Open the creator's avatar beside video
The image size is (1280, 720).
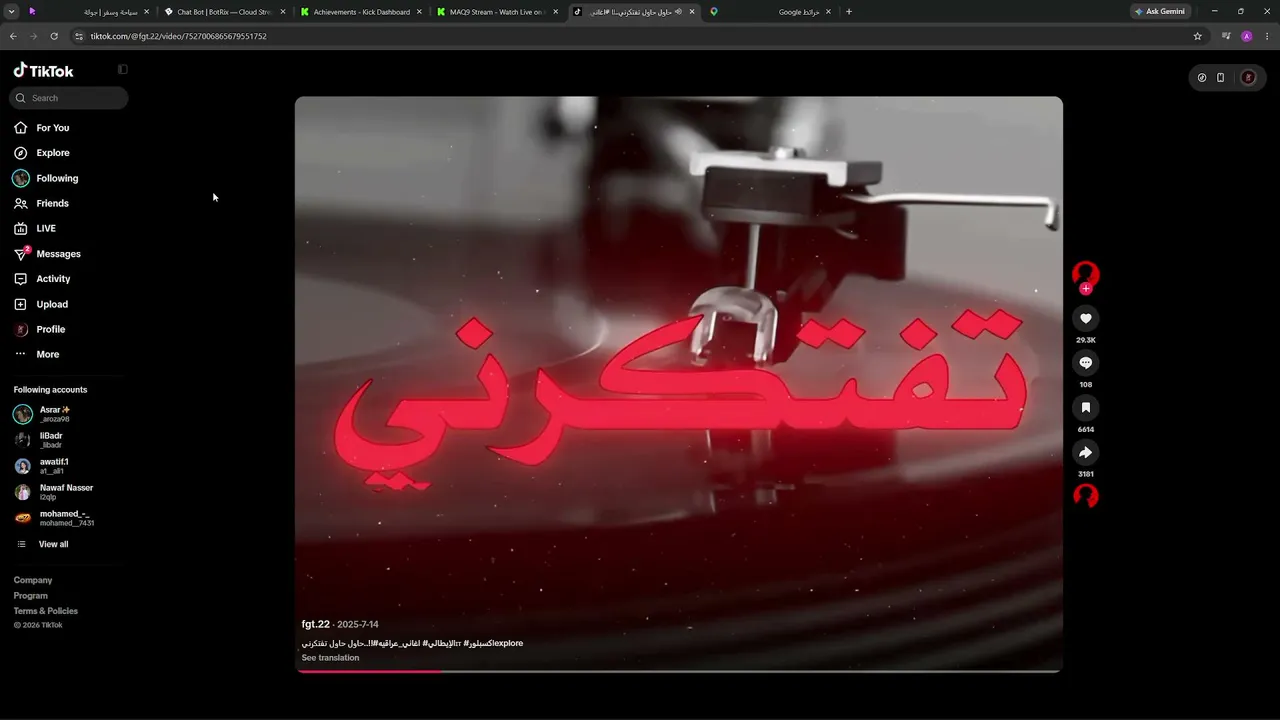pyautogui.click(x=1086, y=273)
